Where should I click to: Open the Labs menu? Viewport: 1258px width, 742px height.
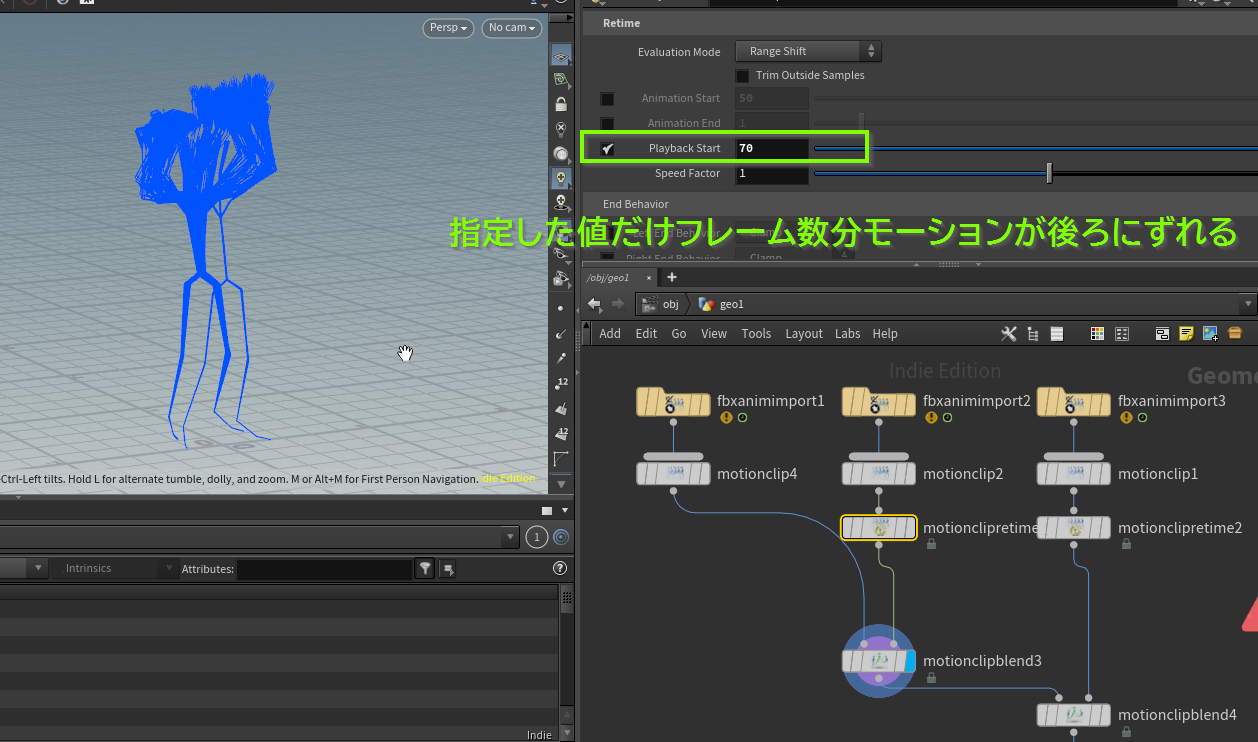click(x=848, y=334)
